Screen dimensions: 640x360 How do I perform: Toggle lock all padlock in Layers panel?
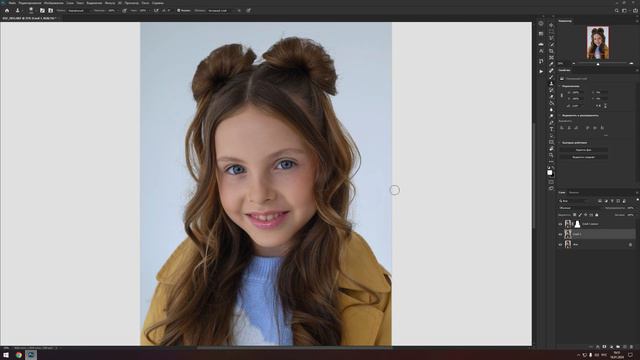click(x=597, y=215)
